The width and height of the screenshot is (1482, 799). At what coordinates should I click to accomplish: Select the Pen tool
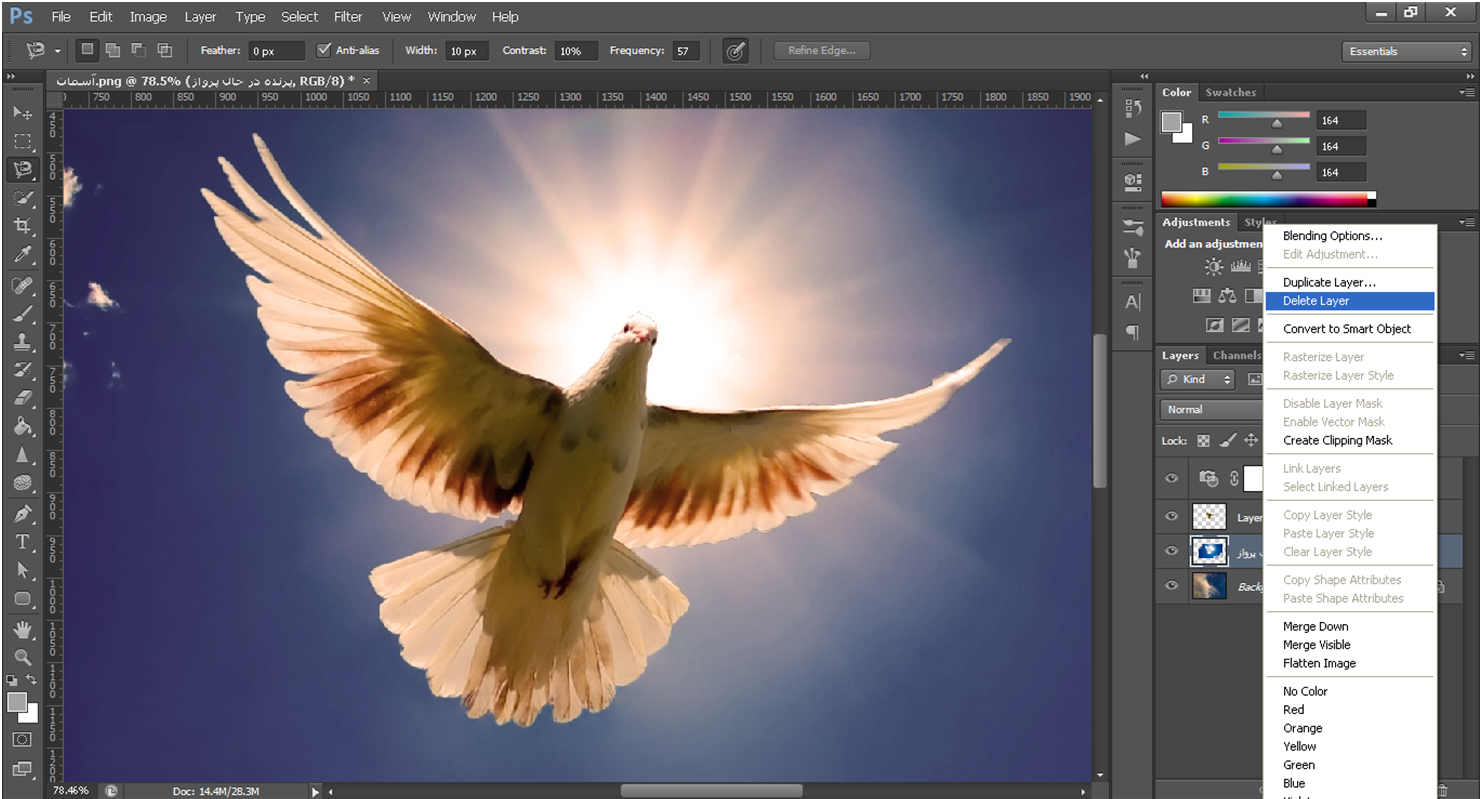click(x=23, y=514)
